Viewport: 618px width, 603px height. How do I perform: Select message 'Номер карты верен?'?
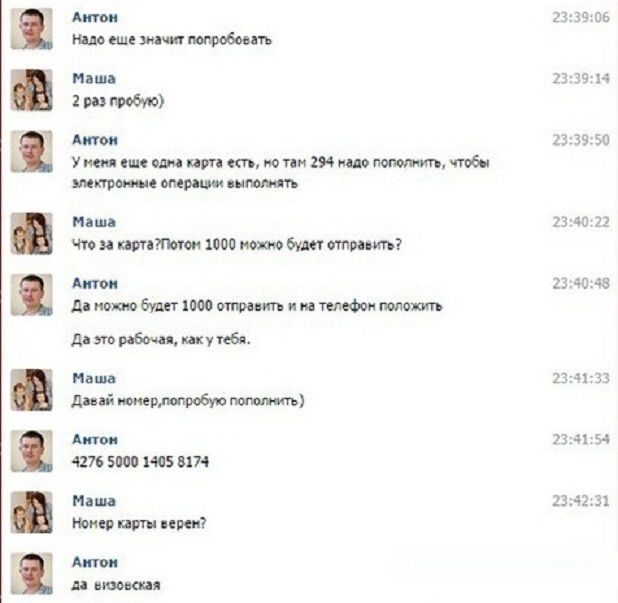[x=139, y=523]
